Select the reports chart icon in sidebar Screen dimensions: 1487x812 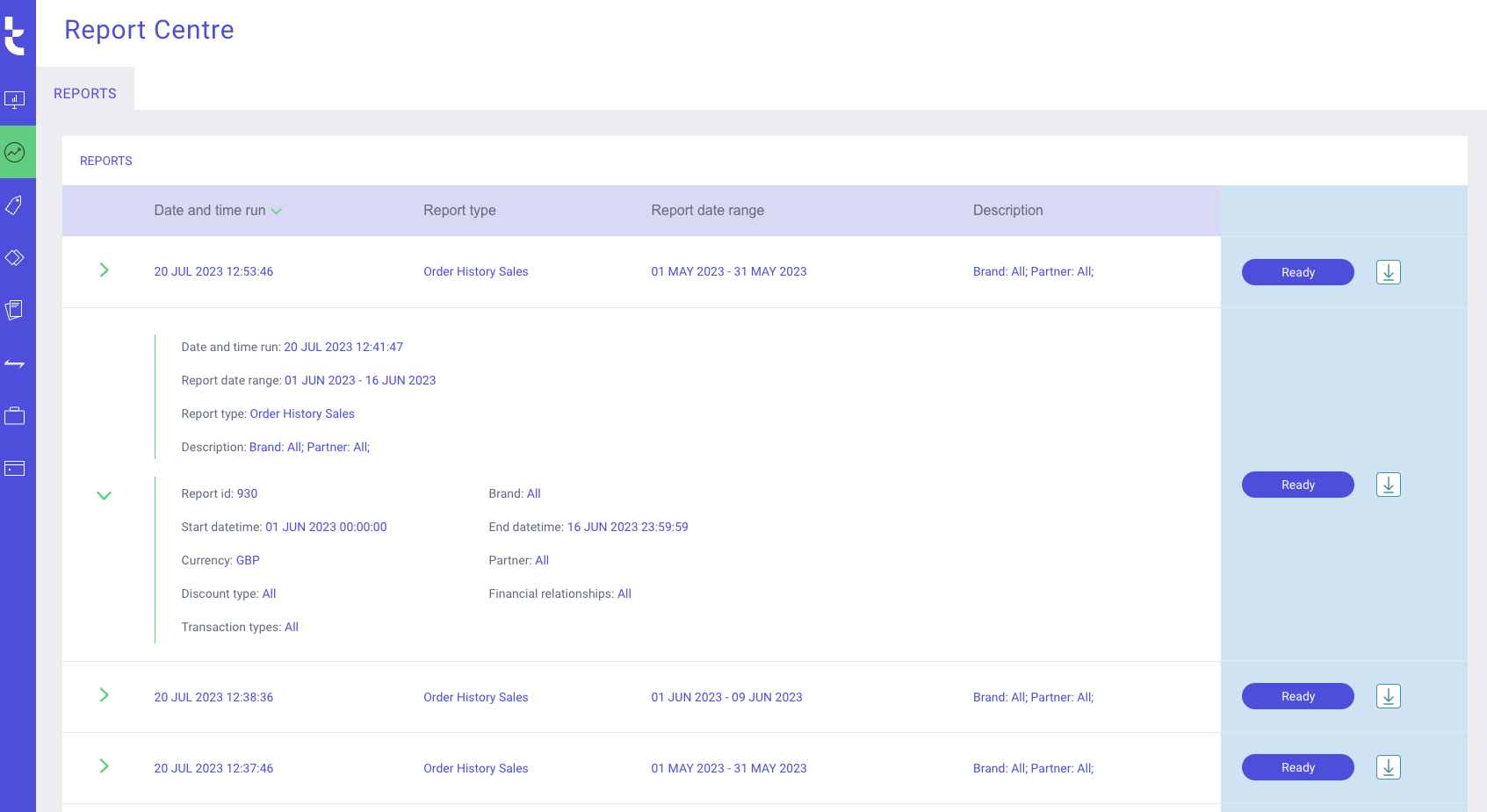click(15, 152)
